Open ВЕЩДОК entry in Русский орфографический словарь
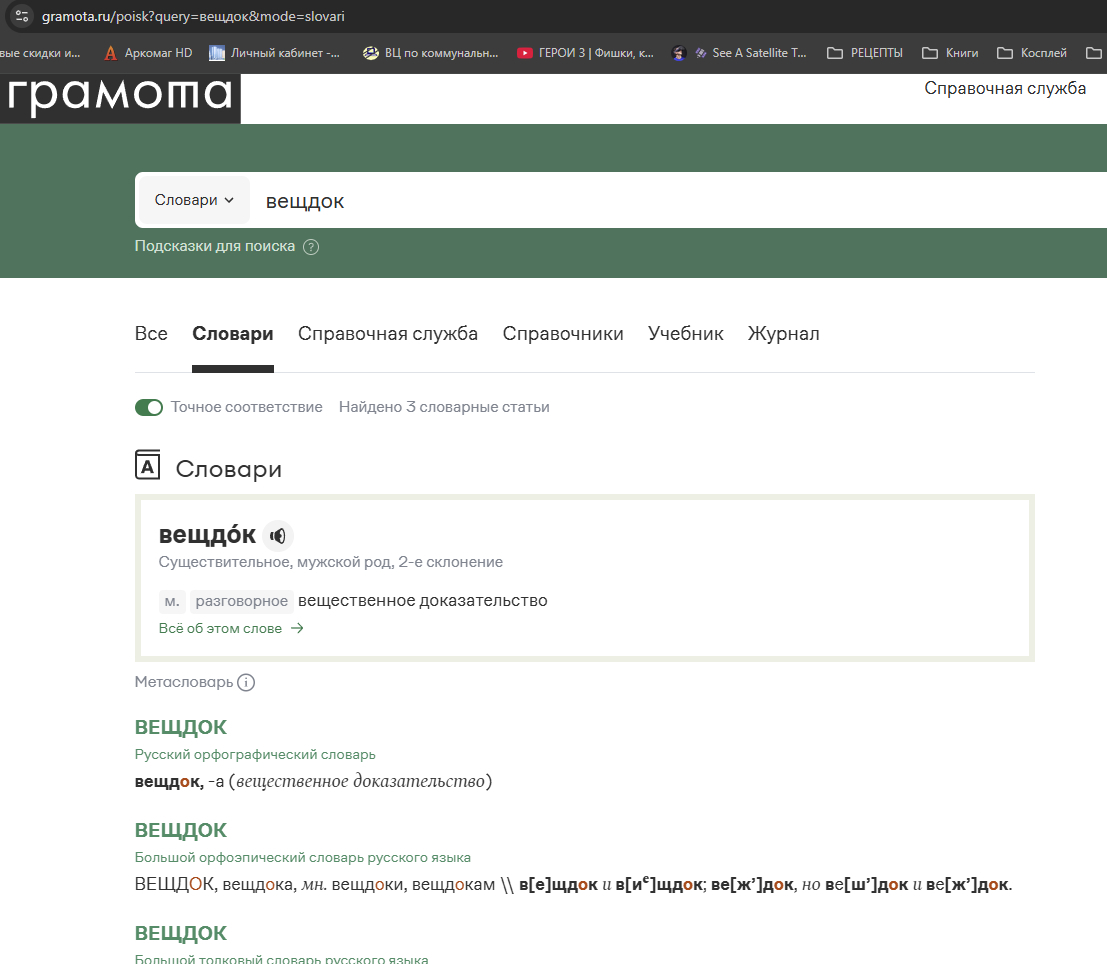The height and width of the screenshot is (964, 1107). (x=181, y=727)
